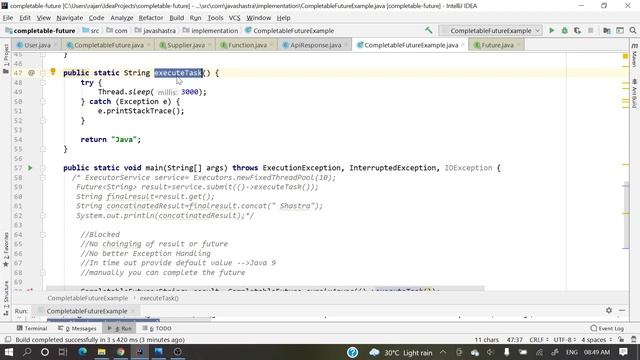Click the line position 47:37 indicator
The image size is (640, 360).
coord(514,340)
